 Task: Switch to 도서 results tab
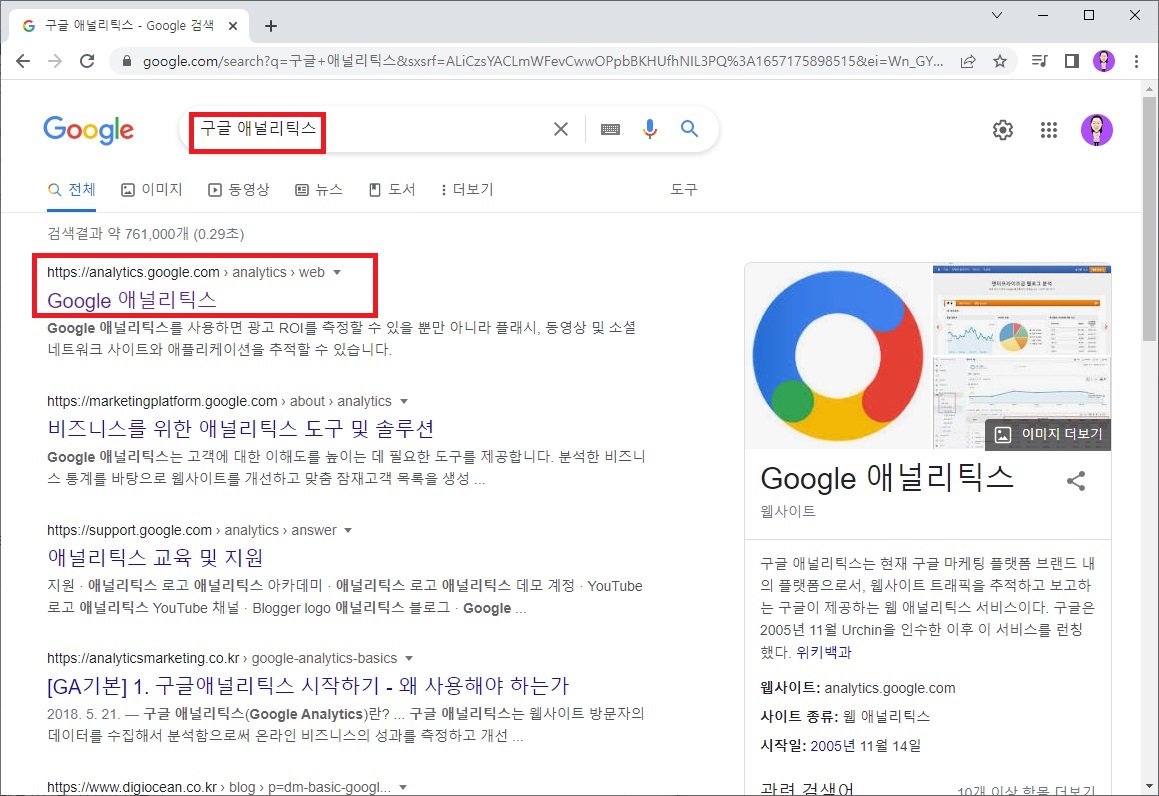tap(392, 190)
